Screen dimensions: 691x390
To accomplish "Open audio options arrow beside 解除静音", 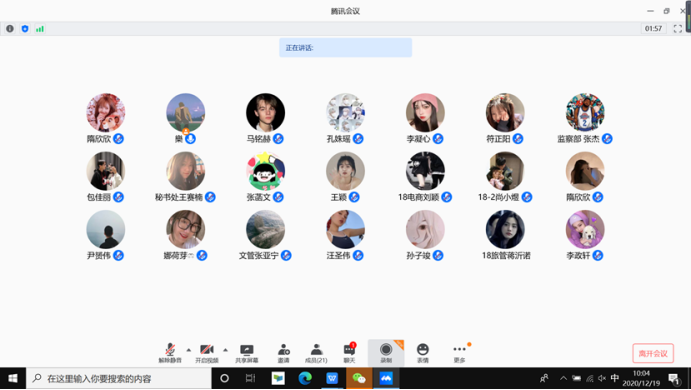I will coord(189,350).
